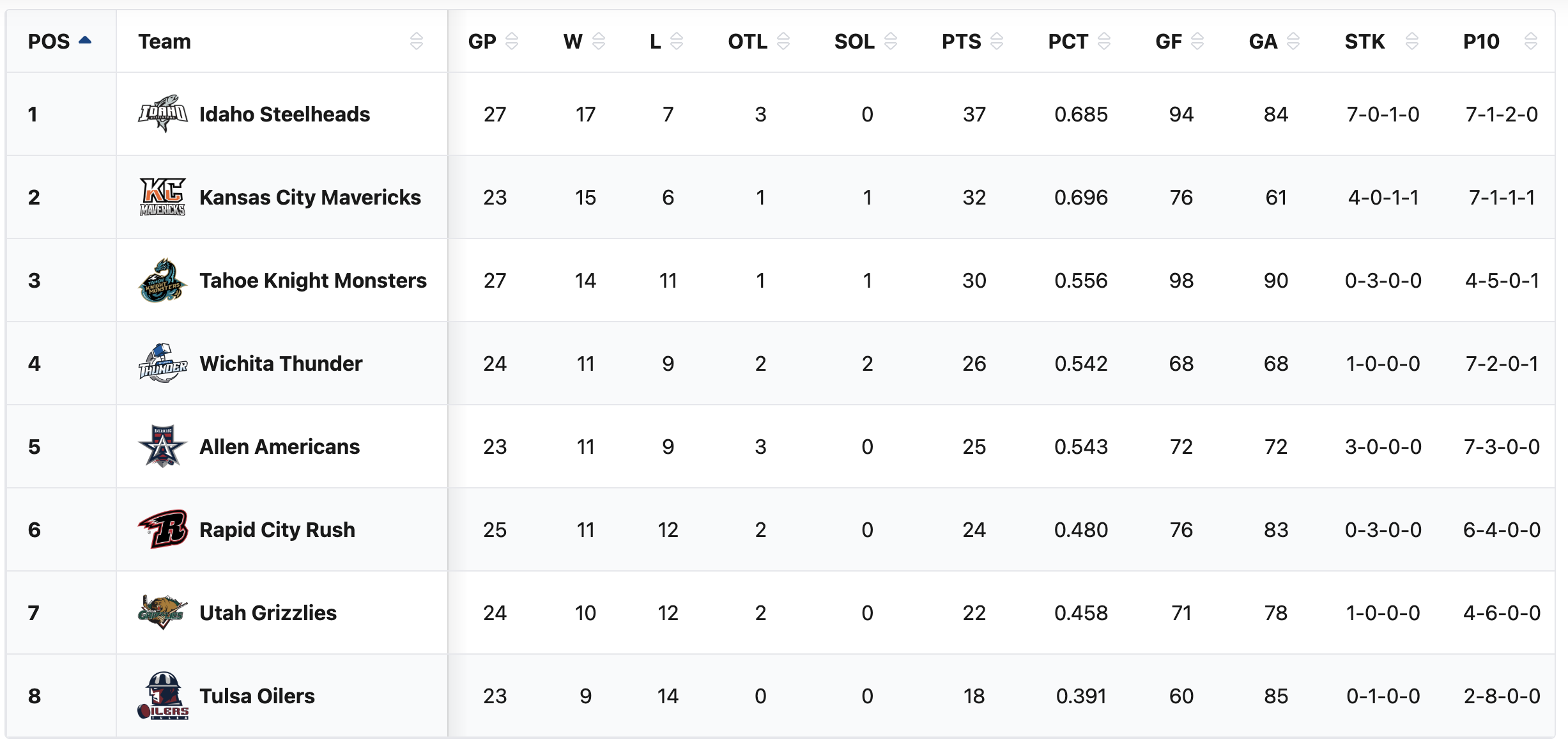Click the Allen Americans star logo
Image resolution: width=1568 pixels, height=748 pixels.
click(x=163, y=446)
